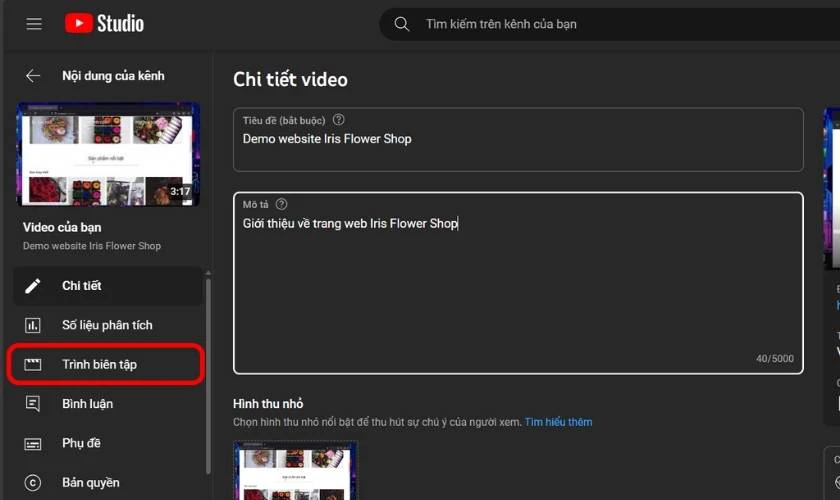This screenshot has width=840, height=500.
Task: Open Số liệu phân tích section
Action: [x=108, y=325]
